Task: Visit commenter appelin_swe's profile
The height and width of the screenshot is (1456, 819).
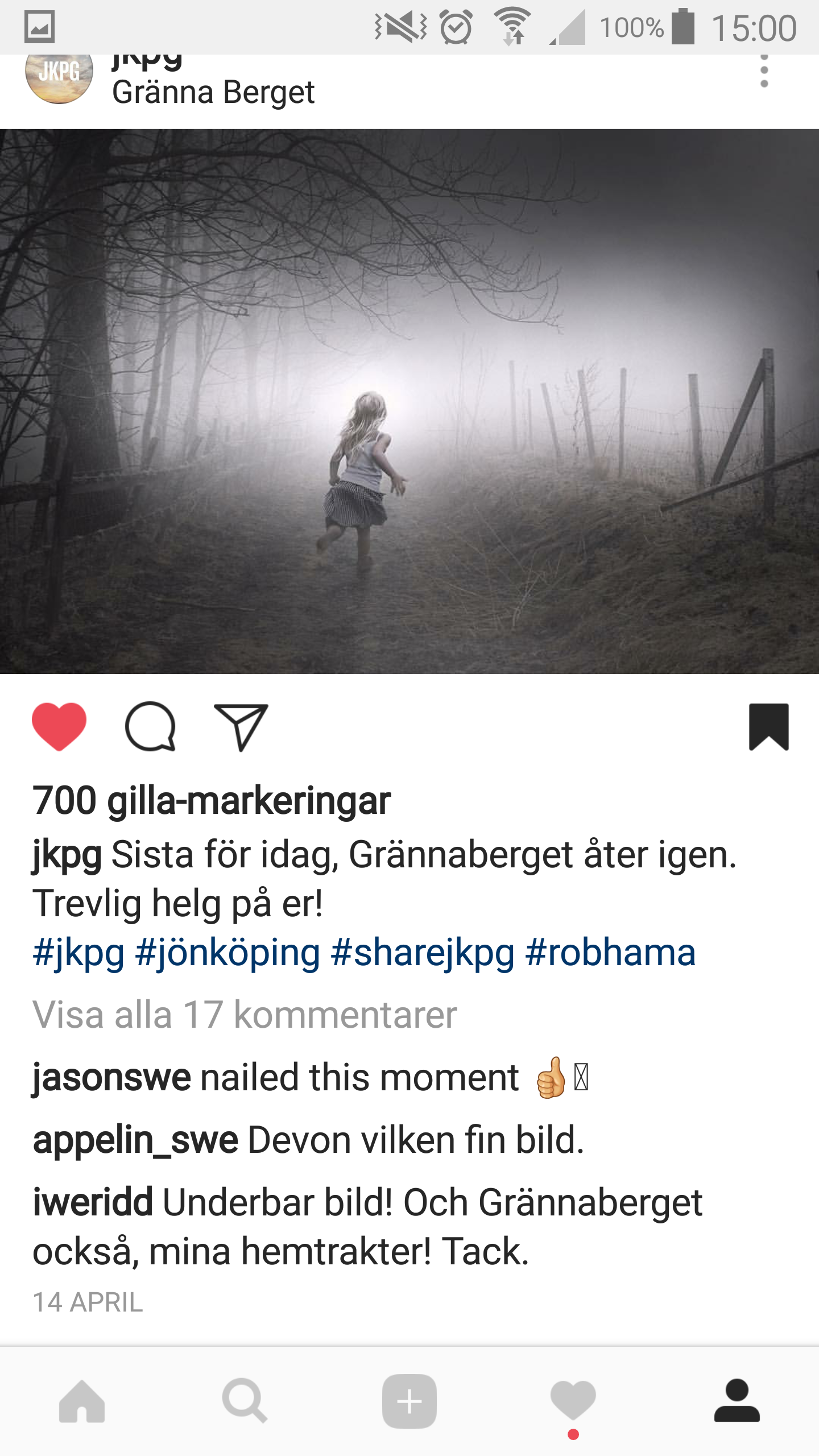Action: (135, 1140)
